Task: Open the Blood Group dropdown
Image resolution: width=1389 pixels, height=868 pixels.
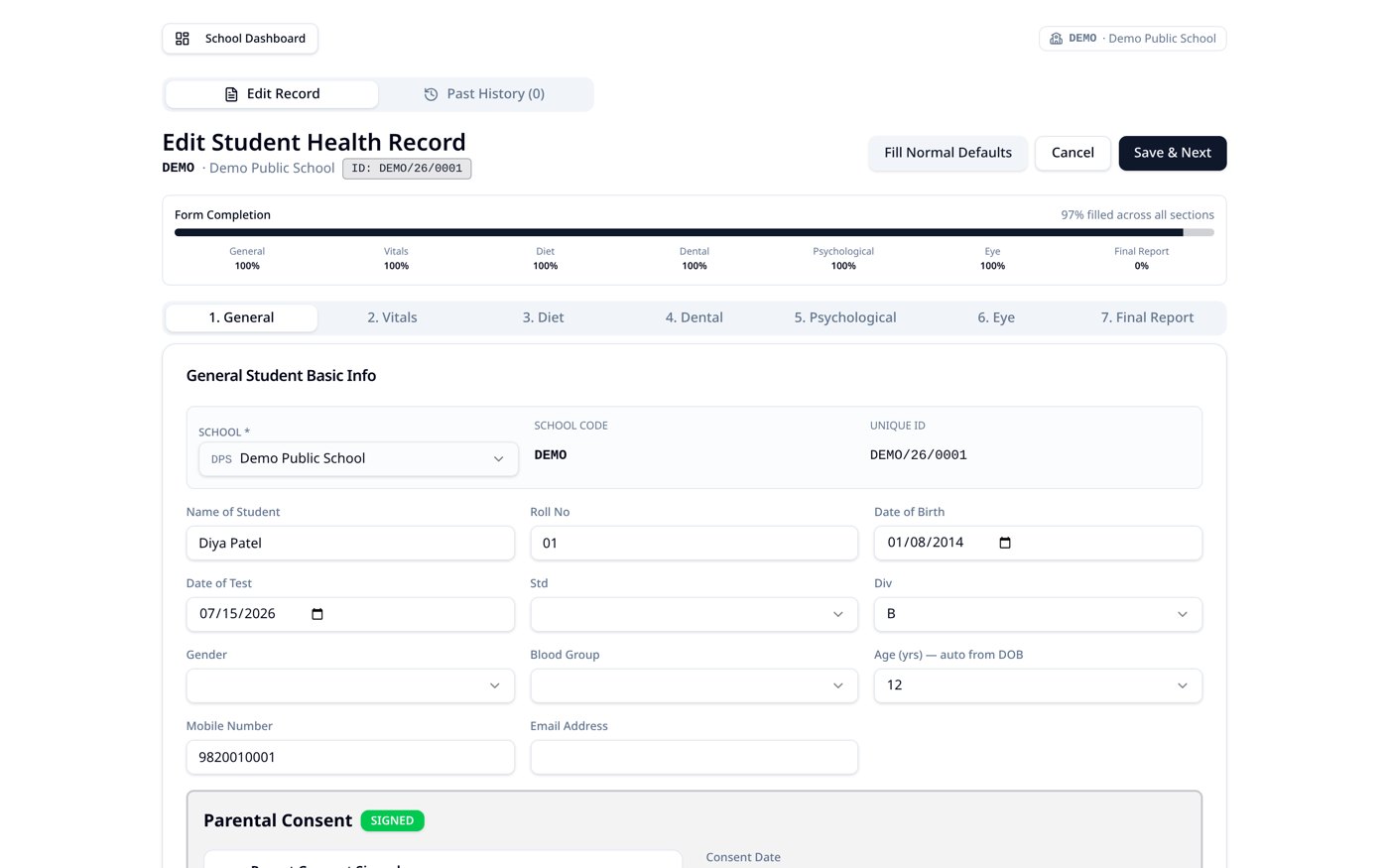Action: 694,685
